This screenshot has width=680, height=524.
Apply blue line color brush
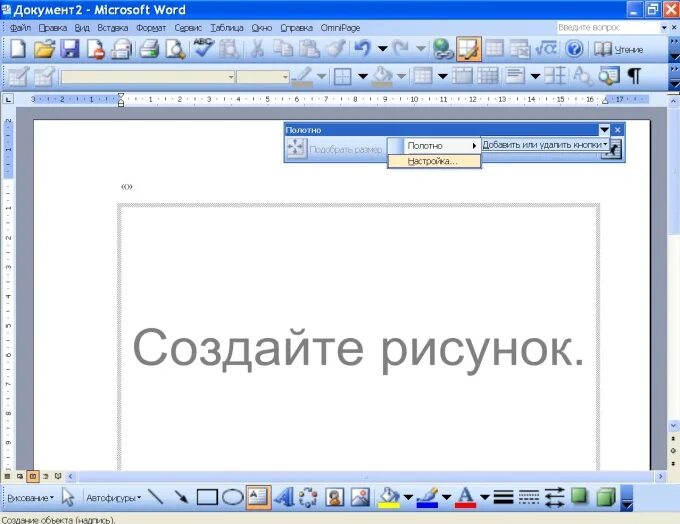point(427,497)
